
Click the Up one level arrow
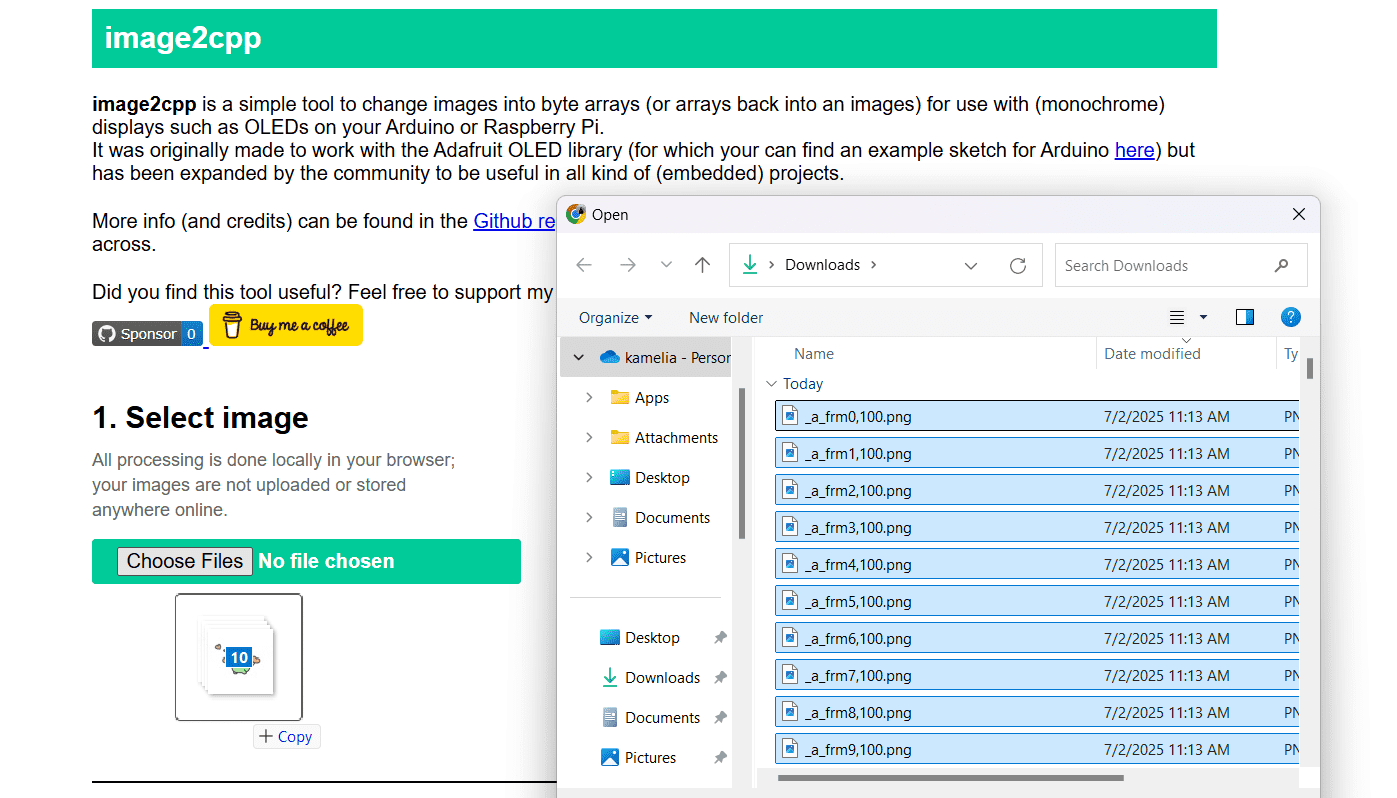(x=702, y=265)
